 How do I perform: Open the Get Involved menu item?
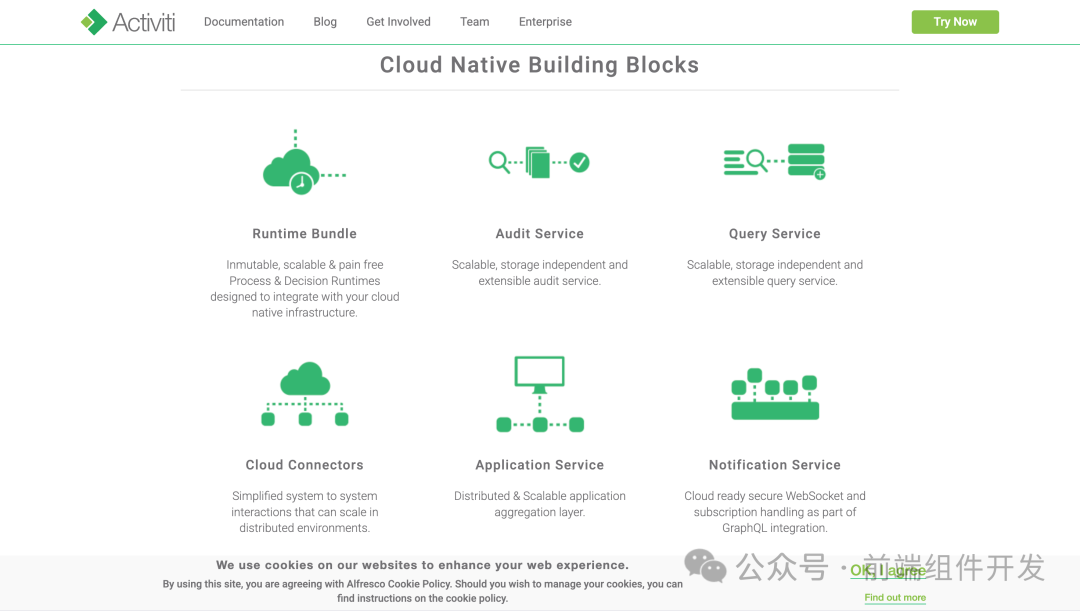(398, 22)
